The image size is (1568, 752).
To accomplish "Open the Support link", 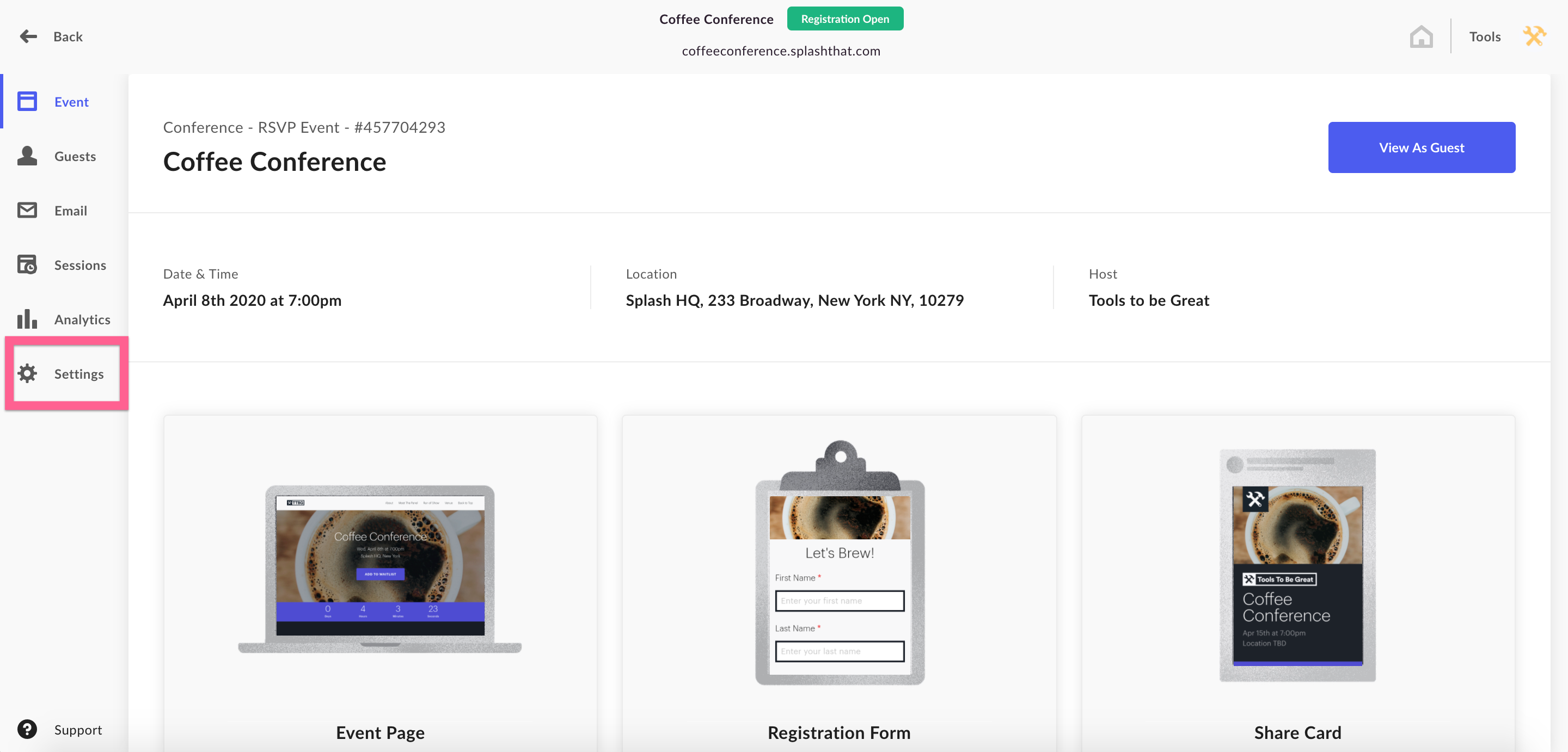I will tap(78, 730).
